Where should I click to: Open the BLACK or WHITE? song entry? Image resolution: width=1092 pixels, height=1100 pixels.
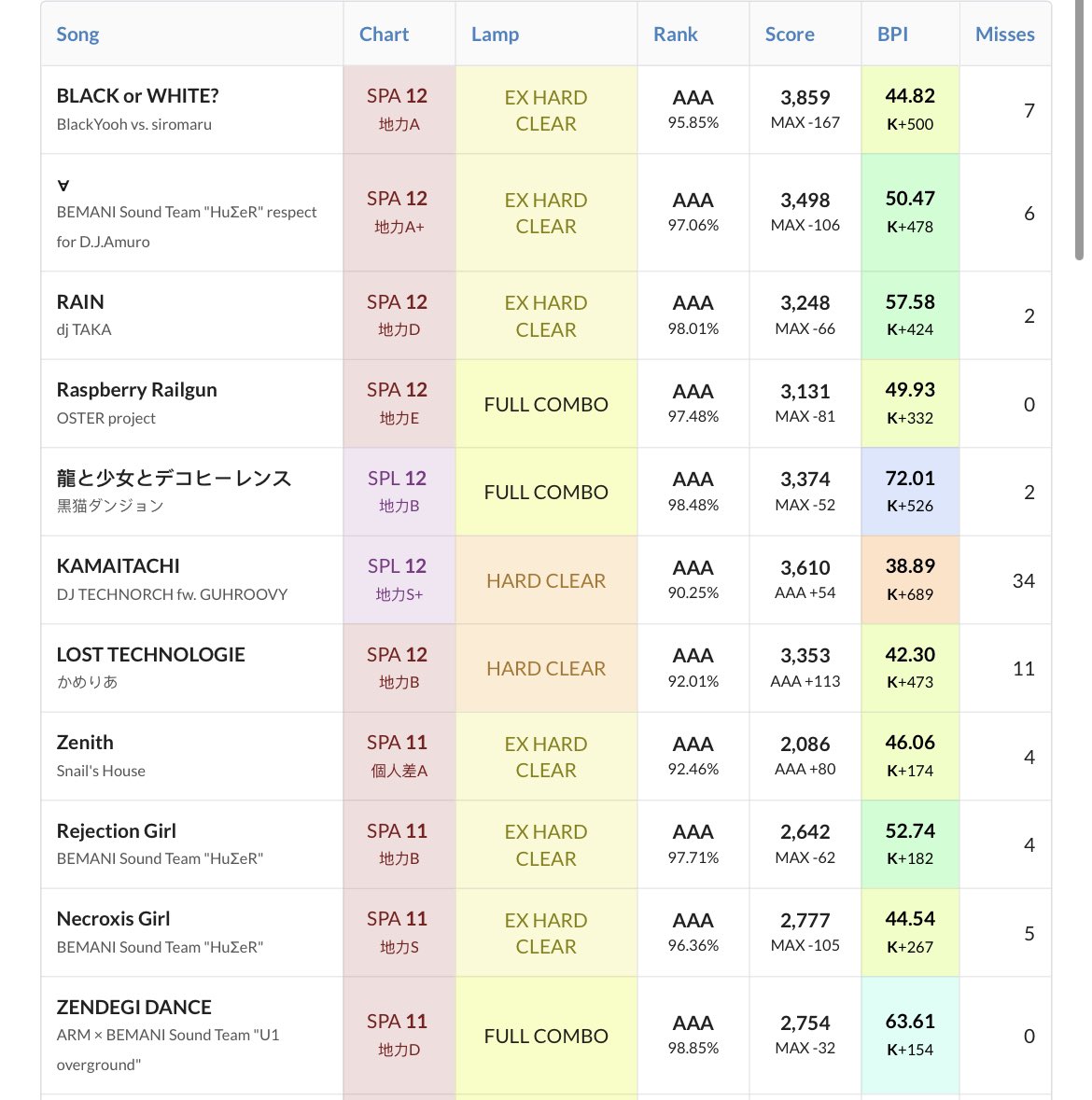pos(137,96)
